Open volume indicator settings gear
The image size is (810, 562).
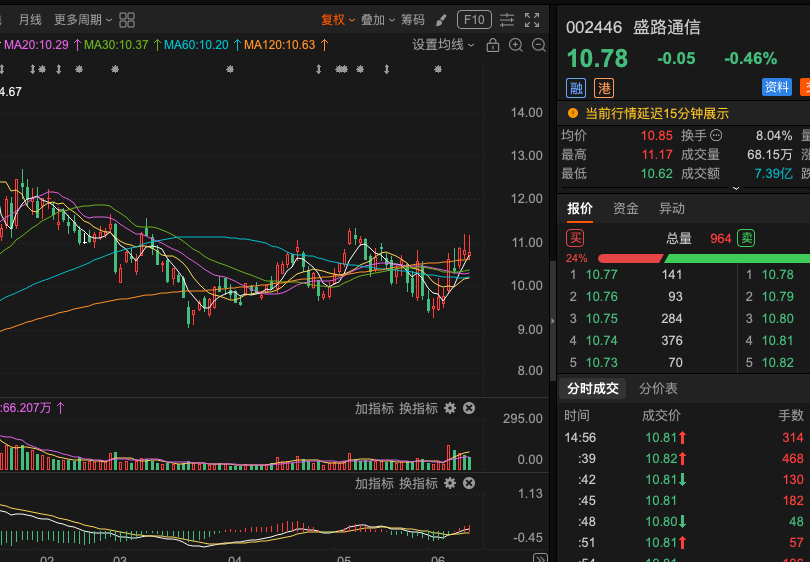pos(450,409)
